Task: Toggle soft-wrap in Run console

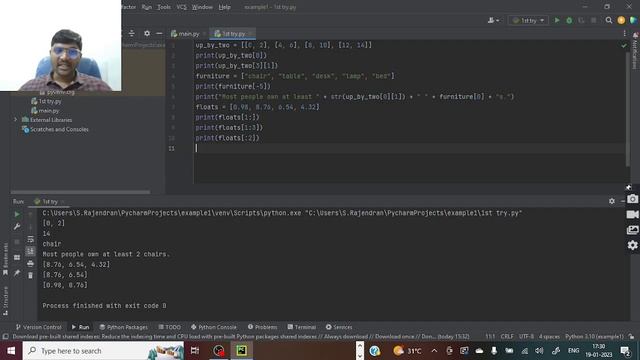Action: click(x=30, y=239)
